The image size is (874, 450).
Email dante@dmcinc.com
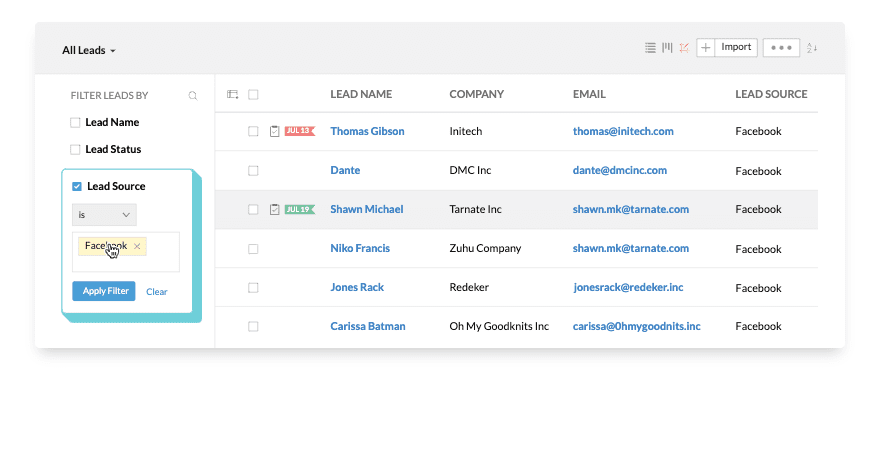tap(620, 170)
